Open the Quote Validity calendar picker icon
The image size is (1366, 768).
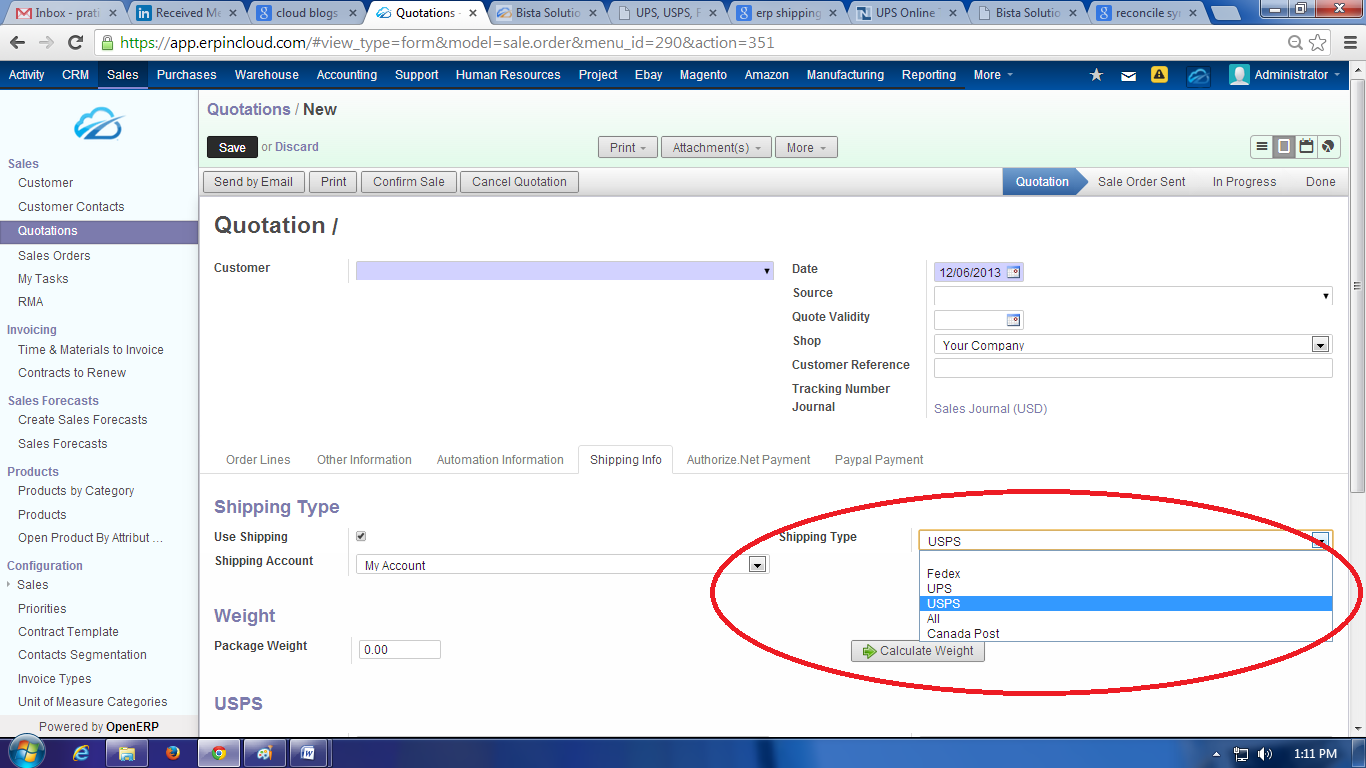click(1013, 320)
